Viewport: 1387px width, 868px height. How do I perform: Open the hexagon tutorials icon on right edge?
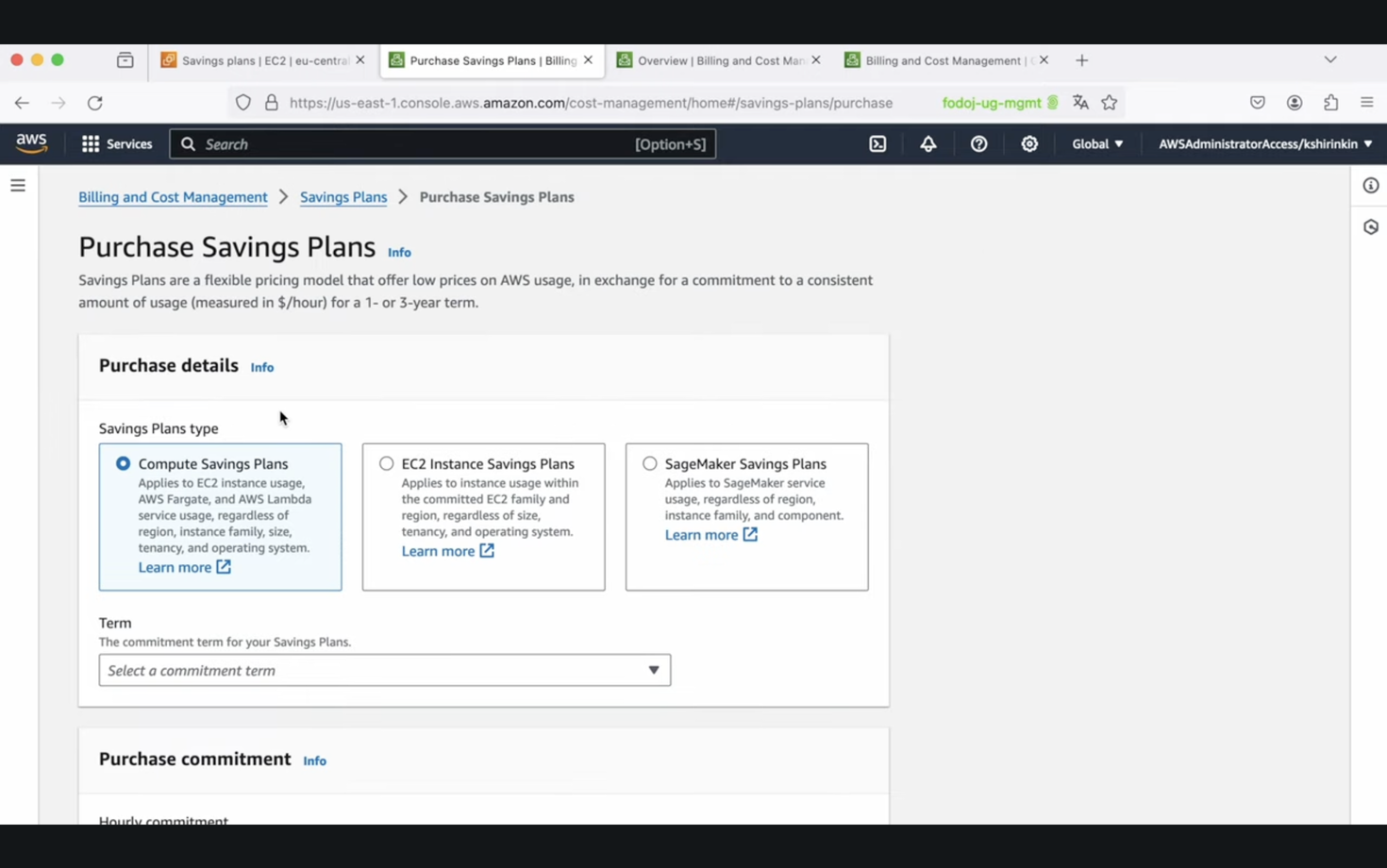click(1371, 227)
